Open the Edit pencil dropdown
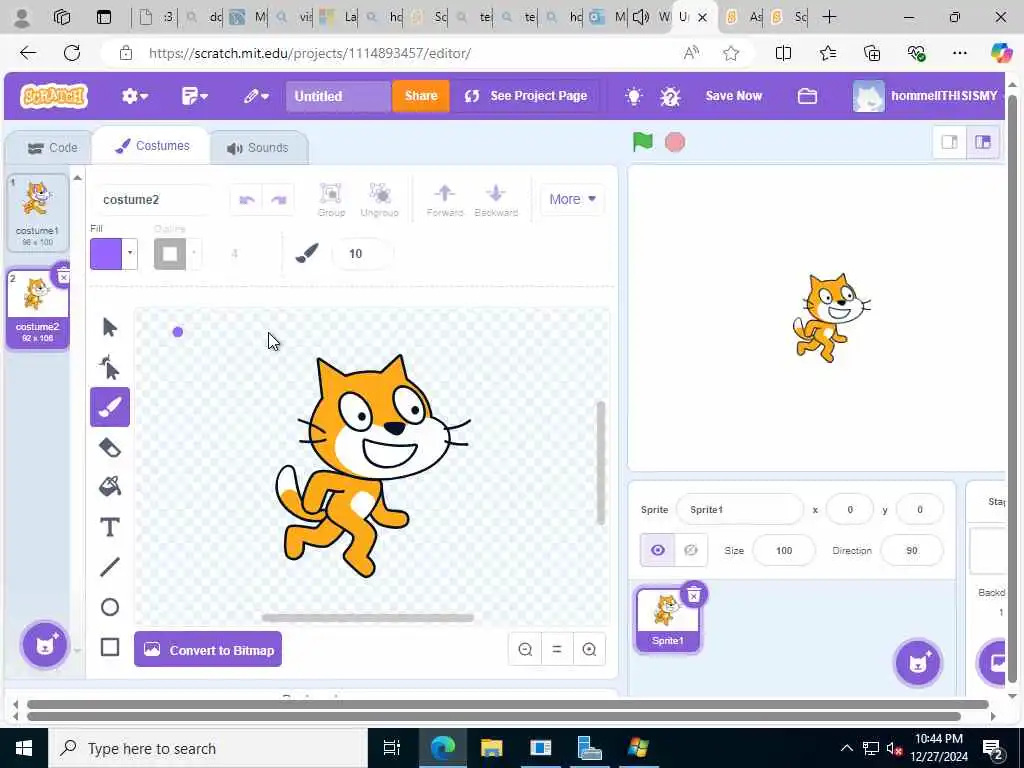The height and width of the screenshot is (768, 1024). tap(256, 97)
